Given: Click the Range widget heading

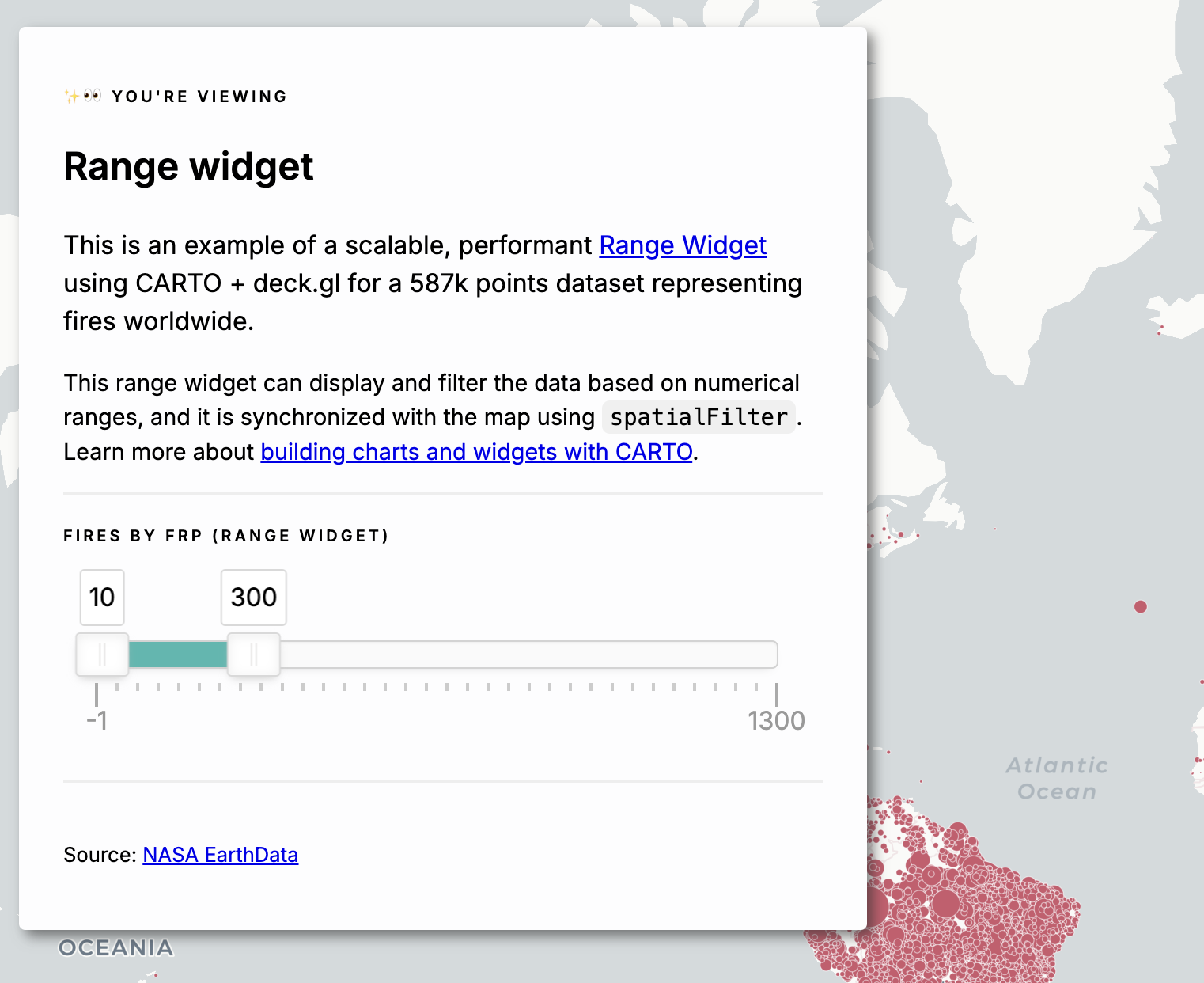Looking at the screenshot, I should click(188, 167).
